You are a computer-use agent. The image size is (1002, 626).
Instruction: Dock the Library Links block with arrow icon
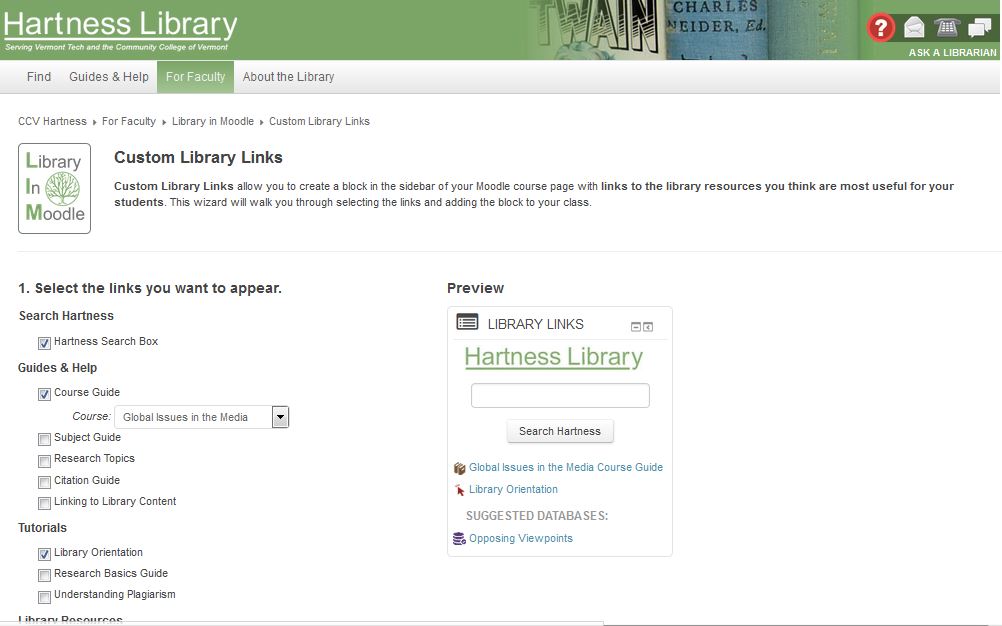[648, 327]
